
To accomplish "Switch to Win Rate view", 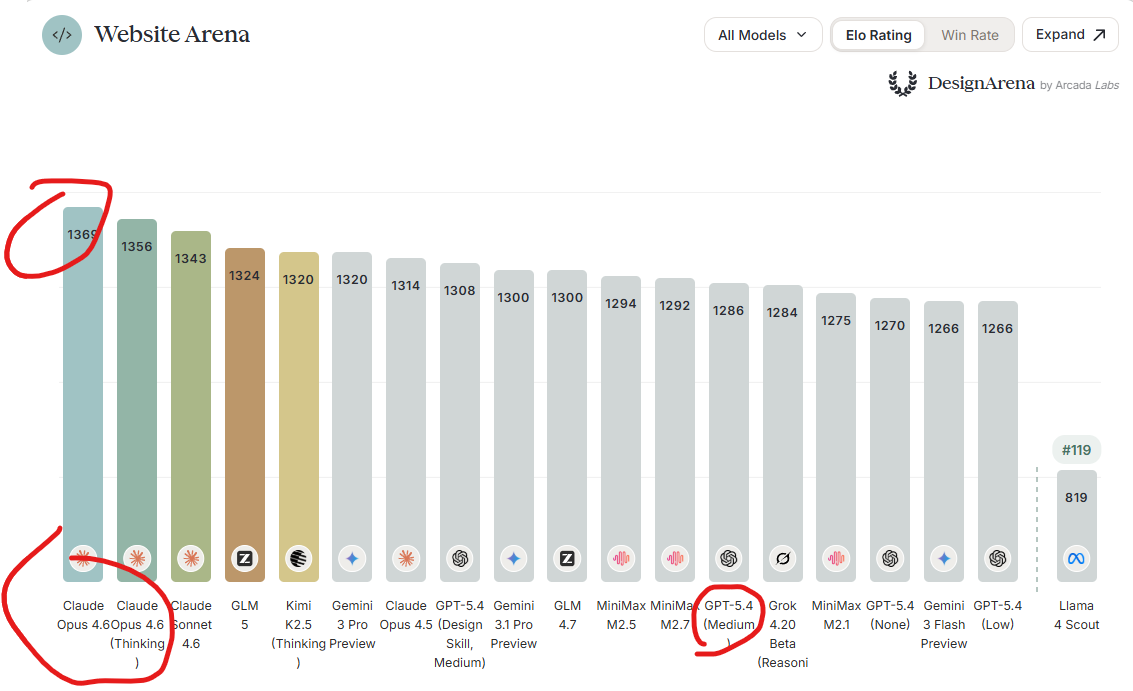I will click(x=969, y=35).
